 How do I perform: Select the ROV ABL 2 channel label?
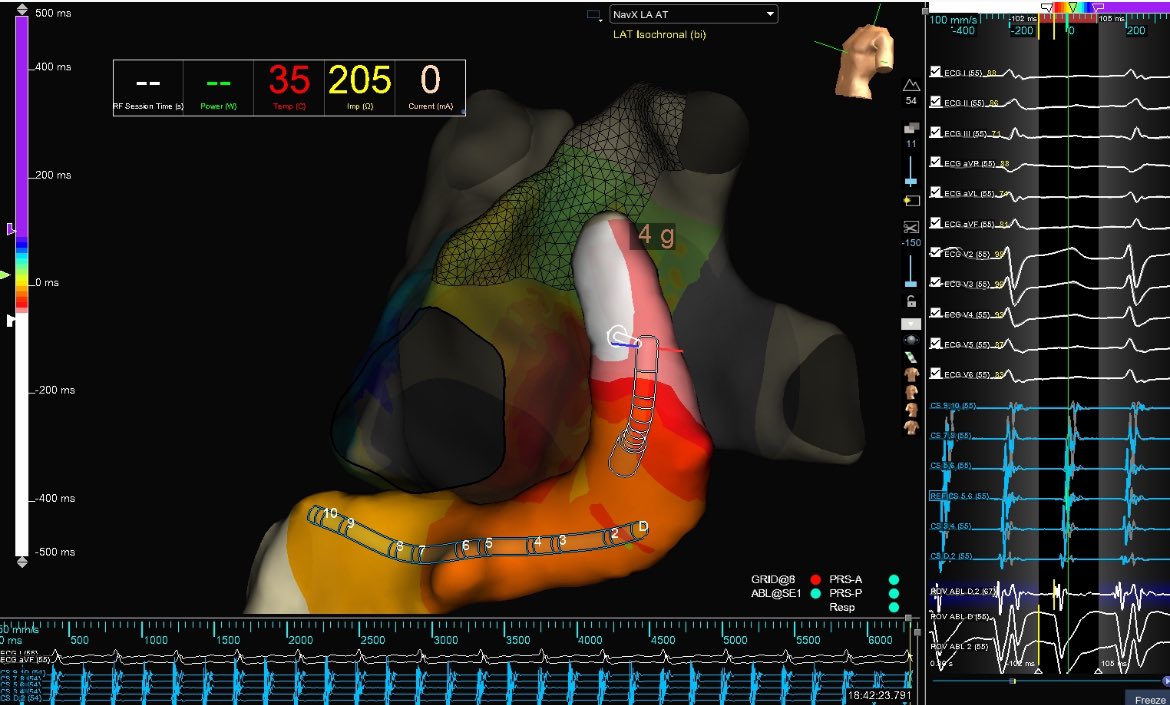(x=959, y=646)
